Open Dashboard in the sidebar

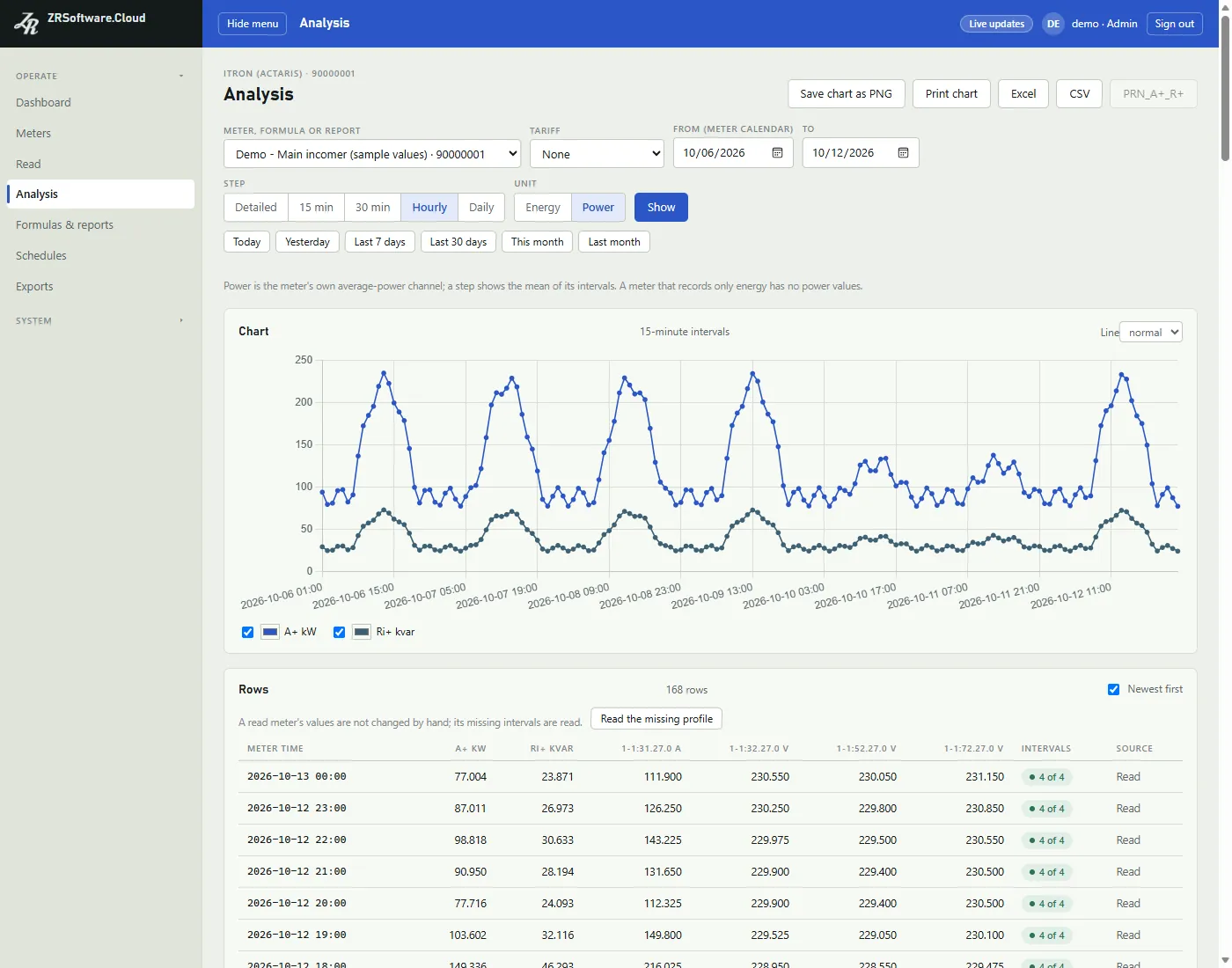point(100,103)
